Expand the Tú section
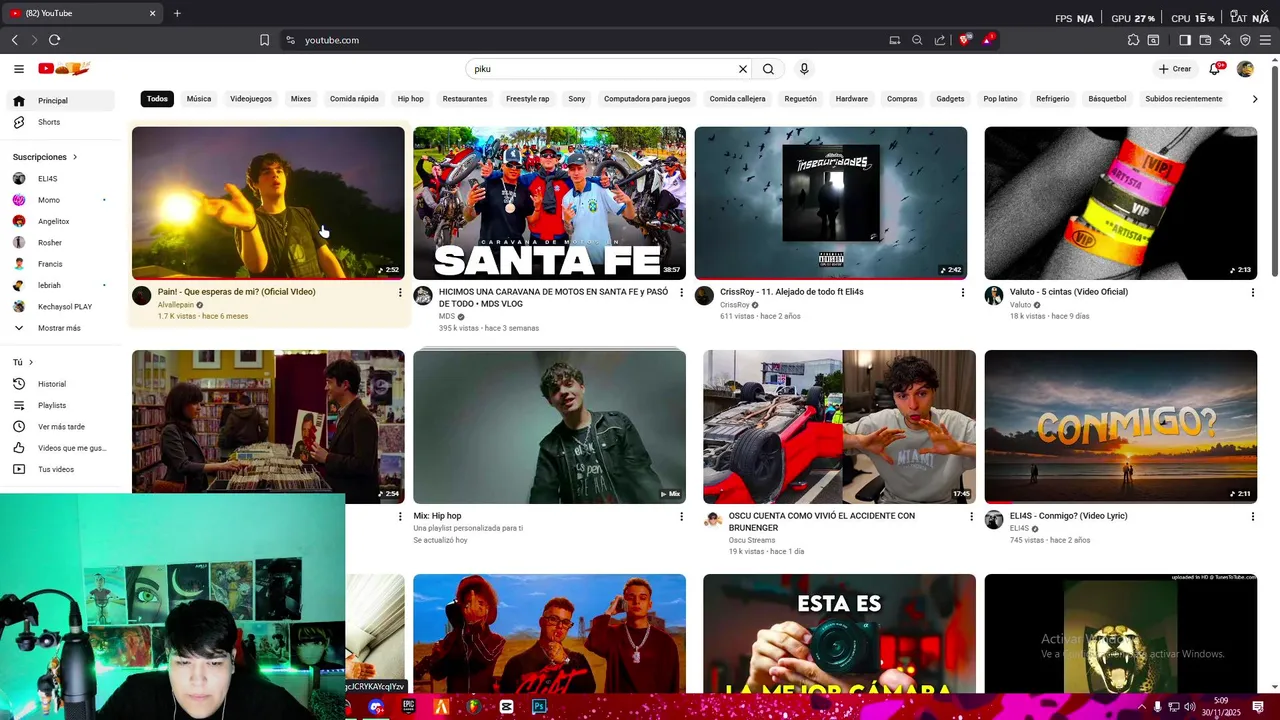This screenshot has height=720, width=1280. click(23, 362)
